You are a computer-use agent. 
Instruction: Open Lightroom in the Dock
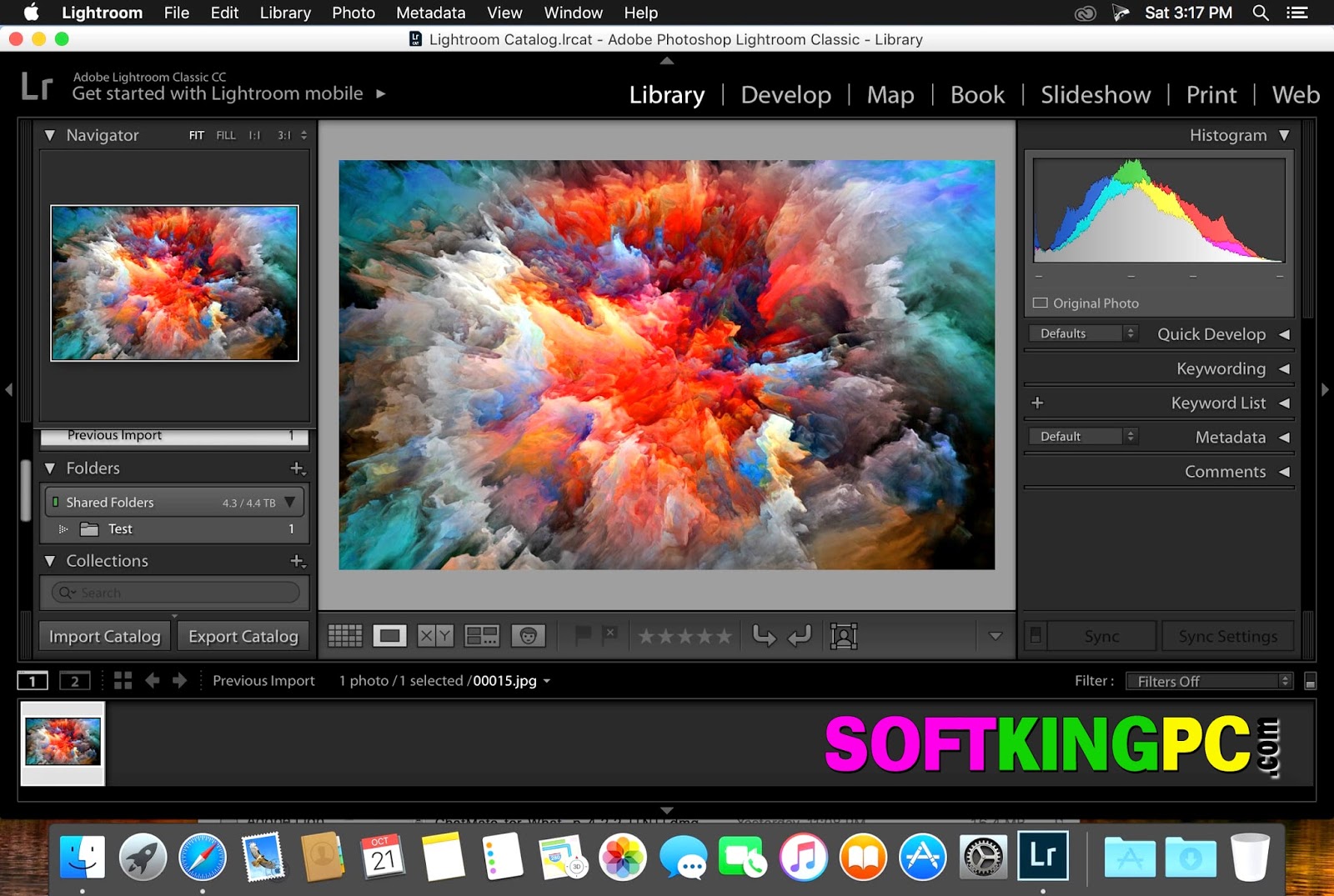pos(1043,856)
